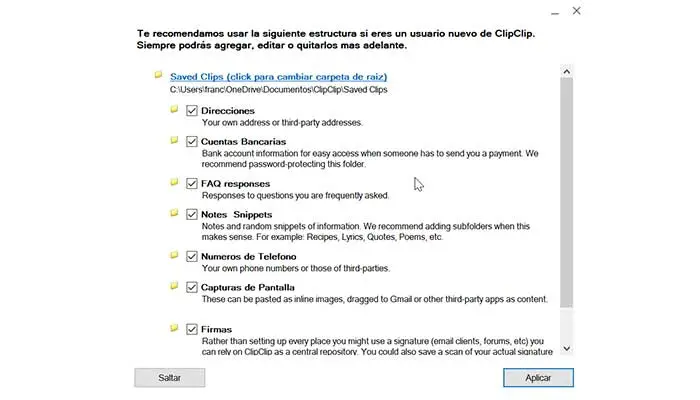Open the Saved Clips root folder link

click(x=278, y=76)
